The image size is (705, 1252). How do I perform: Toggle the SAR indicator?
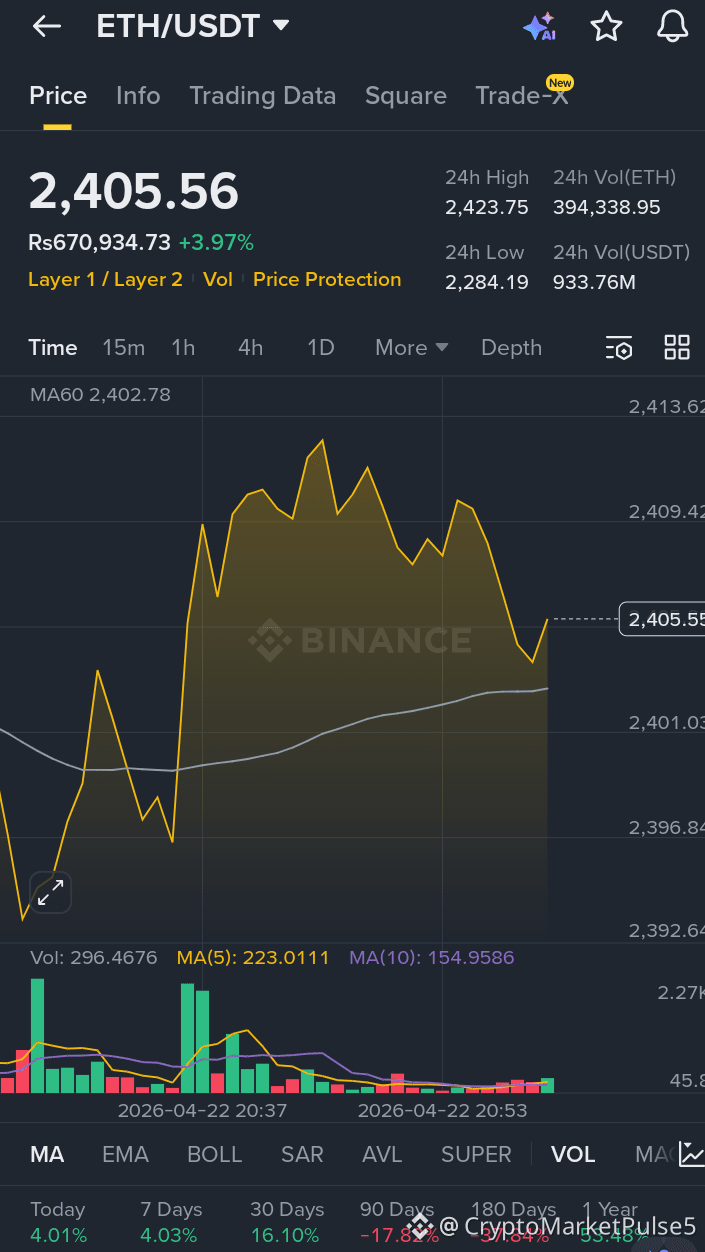pos(302,1155)
